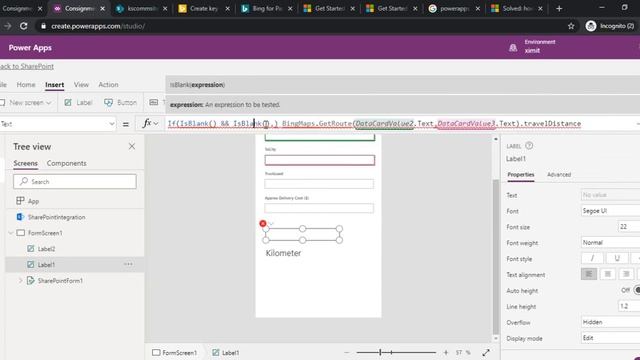Open the View ribbon tab

(81, 84)
